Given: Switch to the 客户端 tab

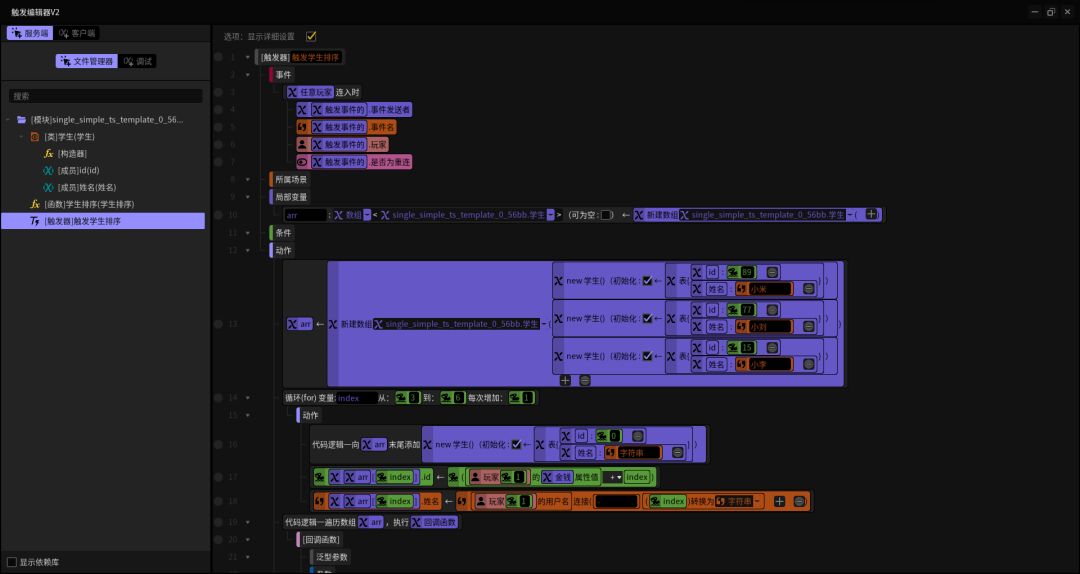Looking at the screenshot, I should pyautogui.click(x=76, y=33).
